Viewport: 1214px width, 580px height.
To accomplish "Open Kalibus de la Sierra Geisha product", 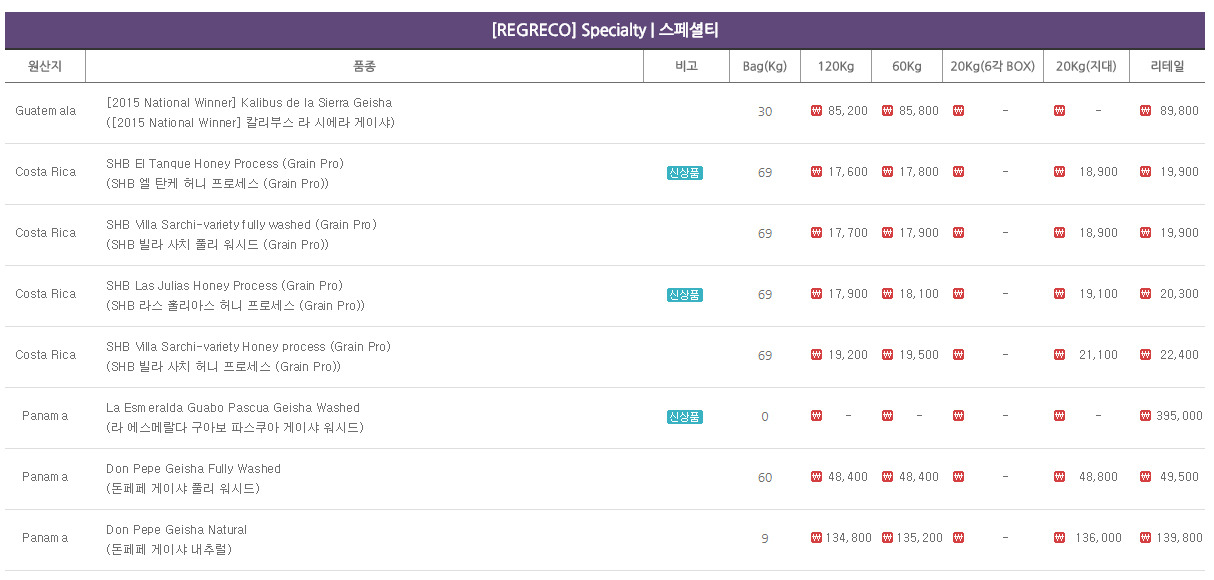I will (x=249, y=103).
